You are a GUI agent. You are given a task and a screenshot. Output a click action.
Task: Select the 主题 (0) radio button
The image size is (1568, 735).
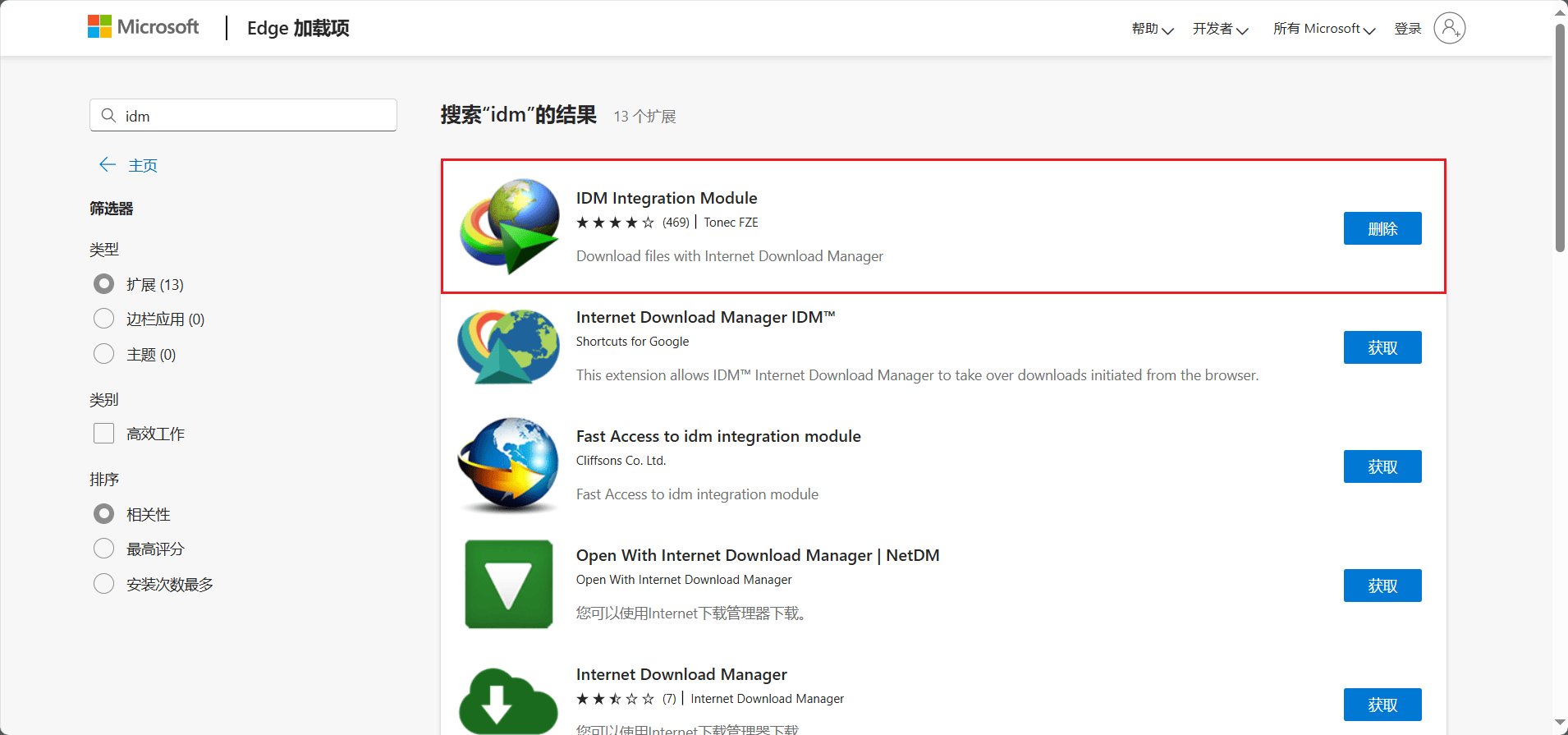click(104, 354)
